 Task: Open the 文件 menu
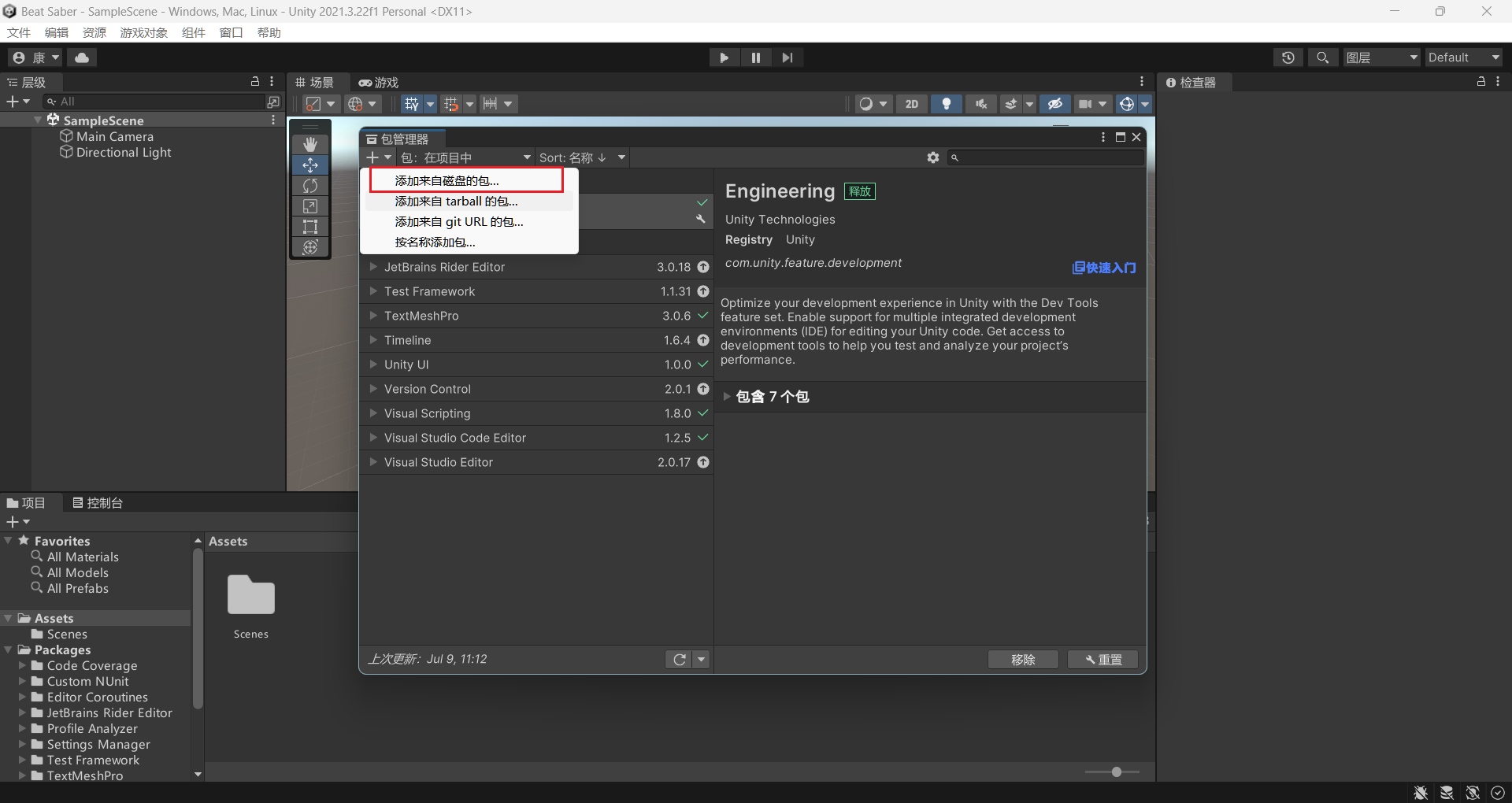[19, 32]
